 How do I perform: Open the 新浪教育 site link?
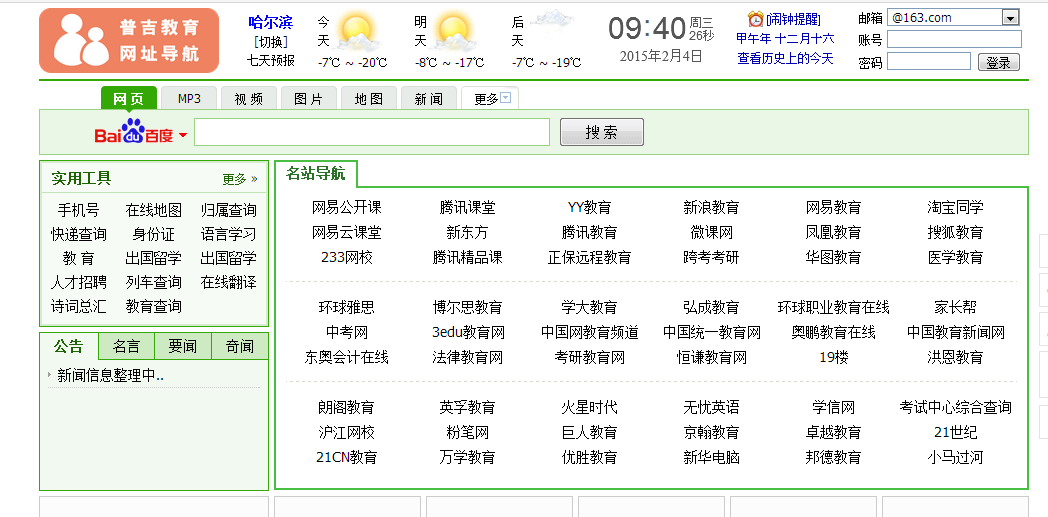pyautogui.click(x=711, y=208)
